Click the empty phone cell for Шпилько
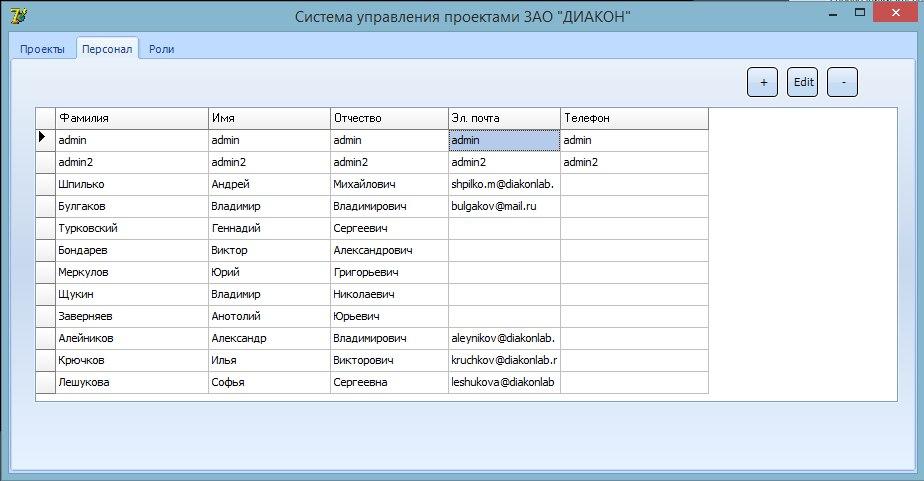924x481 pixels. click(x=635, y=184)
